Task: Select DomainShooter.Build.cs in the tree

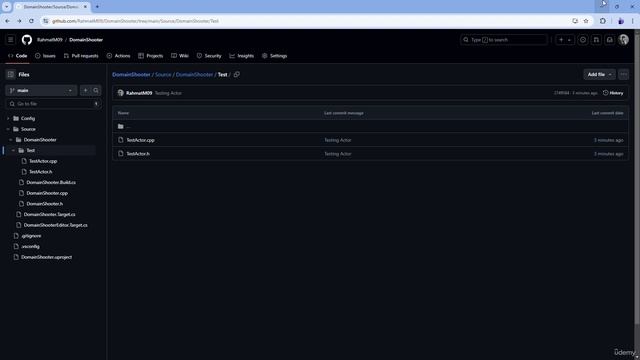Action: click(x=51, y=182)
